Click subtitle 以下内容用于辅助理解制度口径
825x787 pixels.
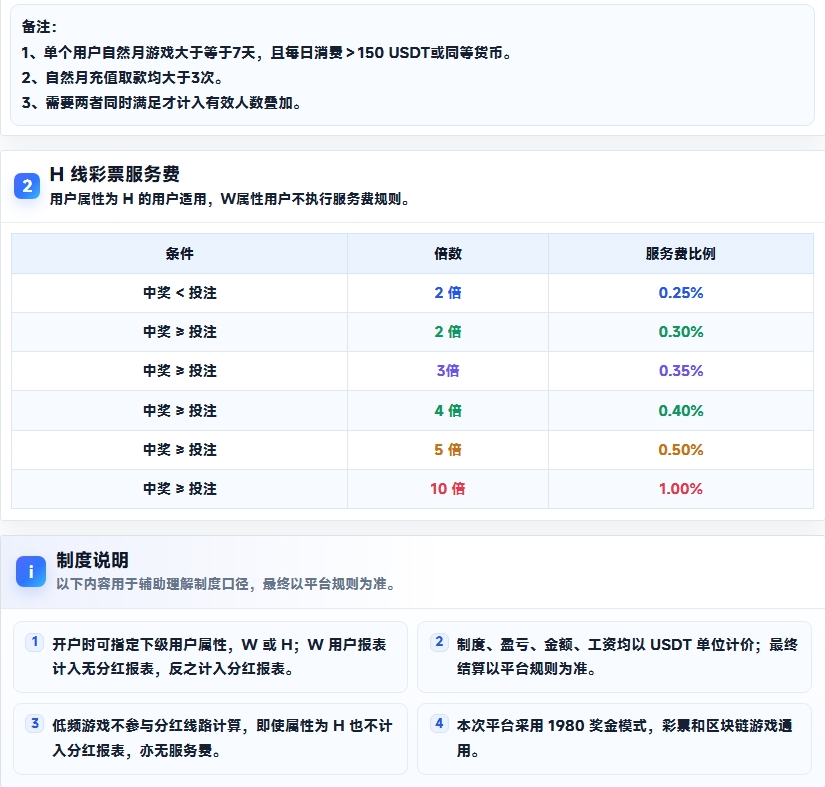tap(226, 584)
